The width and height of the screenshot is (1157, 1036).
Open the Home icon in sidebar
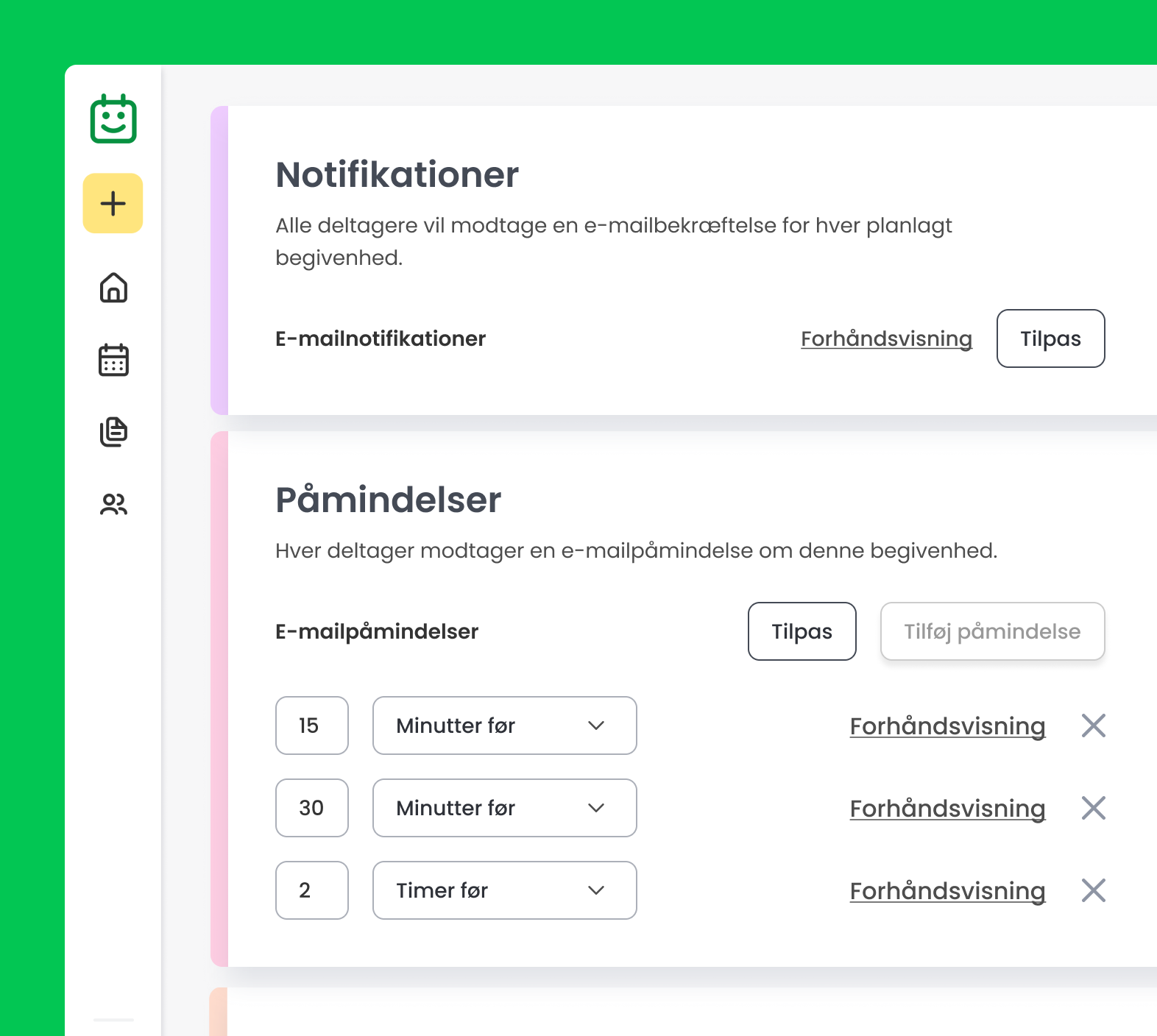point(113,288)
